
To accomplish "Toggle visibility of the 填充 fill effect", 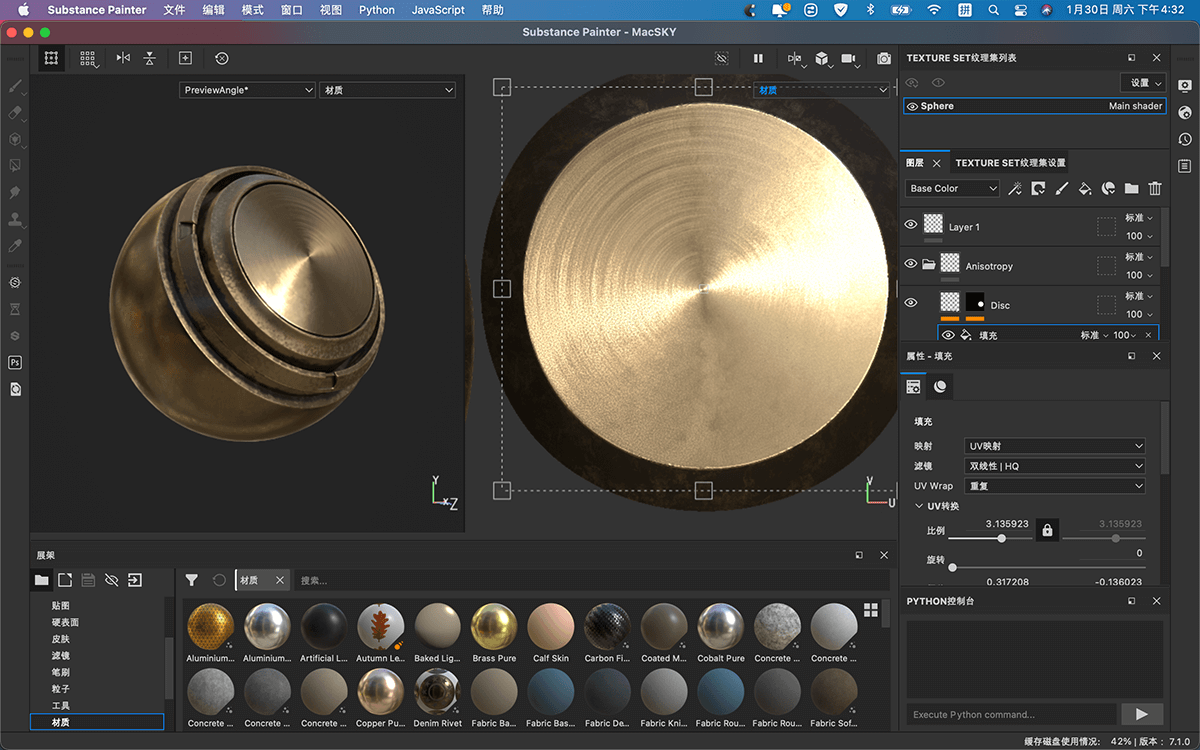I will point(948,335).
